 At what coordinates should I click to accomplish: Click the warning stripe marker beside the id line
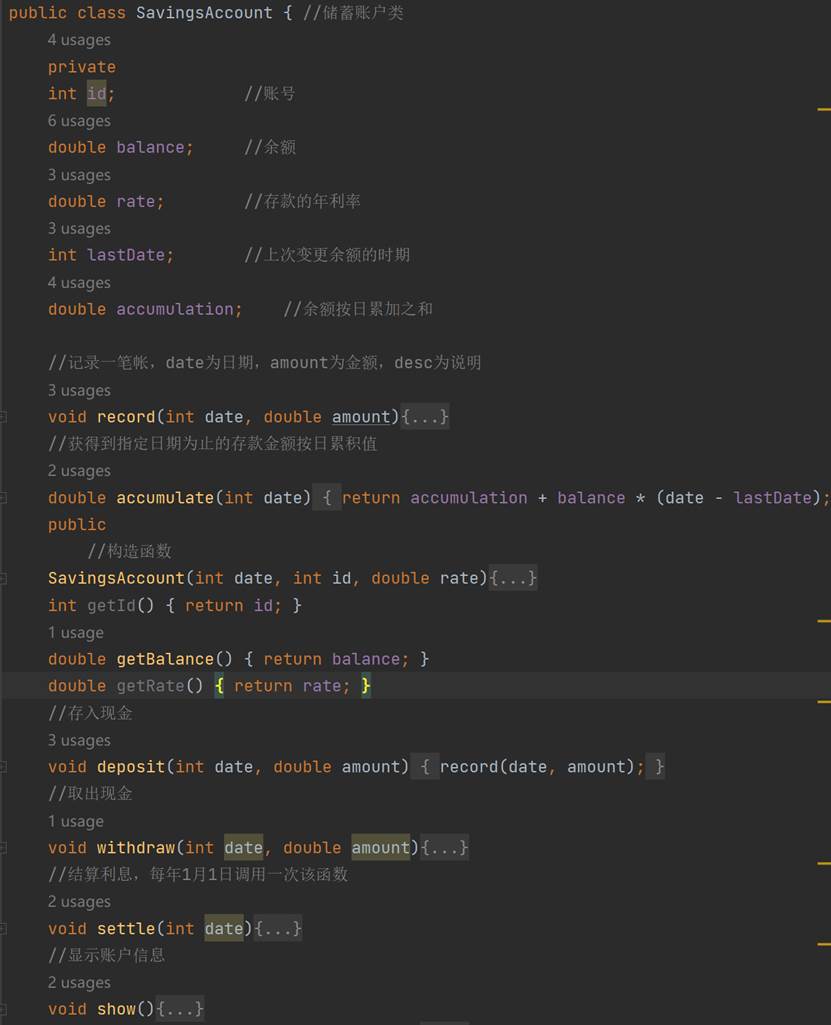click(x=824, y=108)
